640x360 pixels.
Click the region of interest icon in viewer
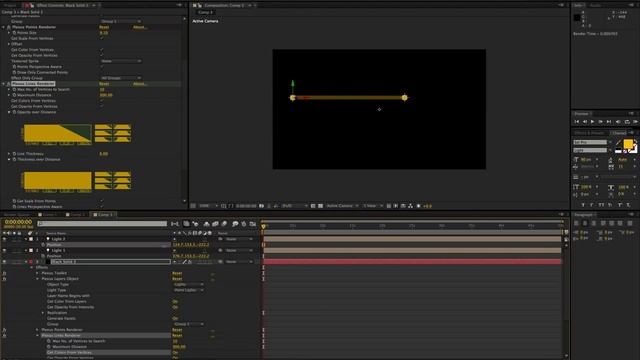coord(313,206)
